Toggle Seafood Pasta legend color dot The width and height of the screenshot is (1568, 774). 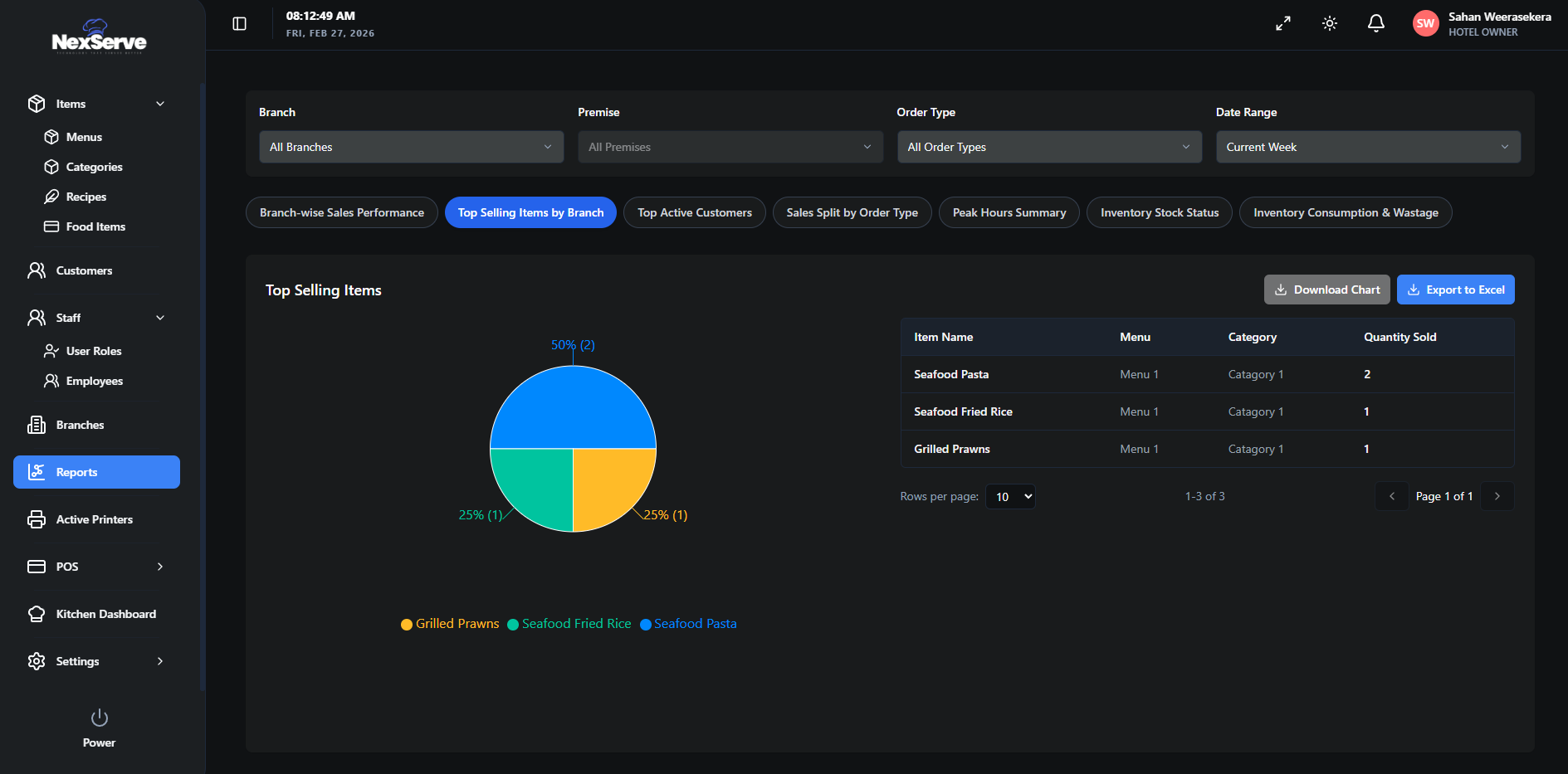pyautogui.click(x=646, y=625)
